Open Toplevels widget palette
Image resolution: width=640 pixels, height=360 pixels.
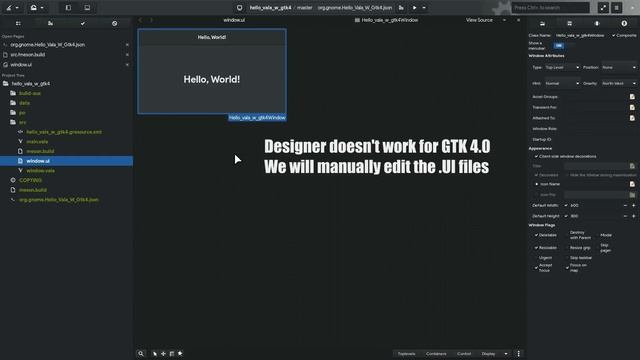coord(407,353)
